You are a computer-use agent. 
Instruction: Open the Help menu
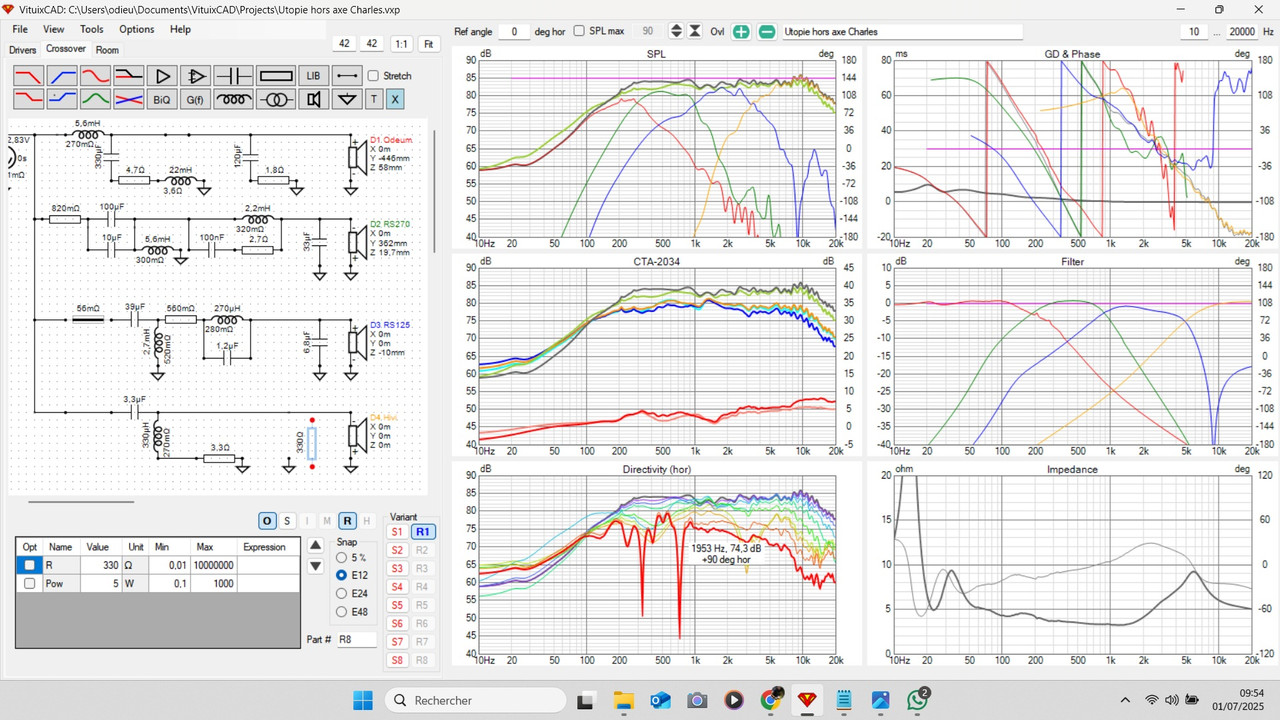click(x=180, y=29)
